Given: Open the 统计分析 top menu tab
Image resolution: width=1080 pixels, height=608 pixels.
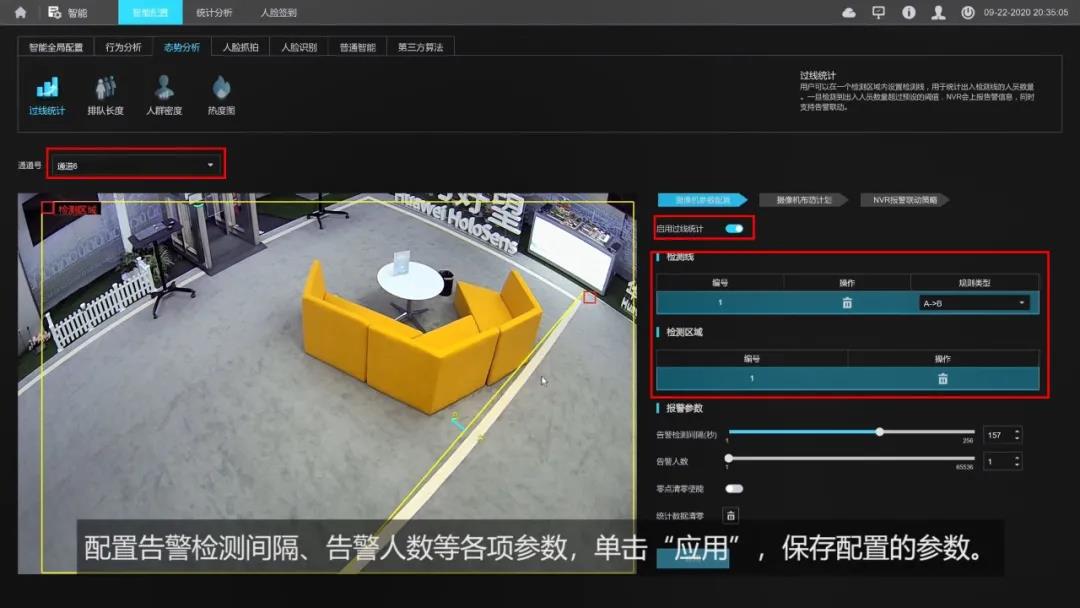Looking at the screenshot, I should click(x=214, y=13).
